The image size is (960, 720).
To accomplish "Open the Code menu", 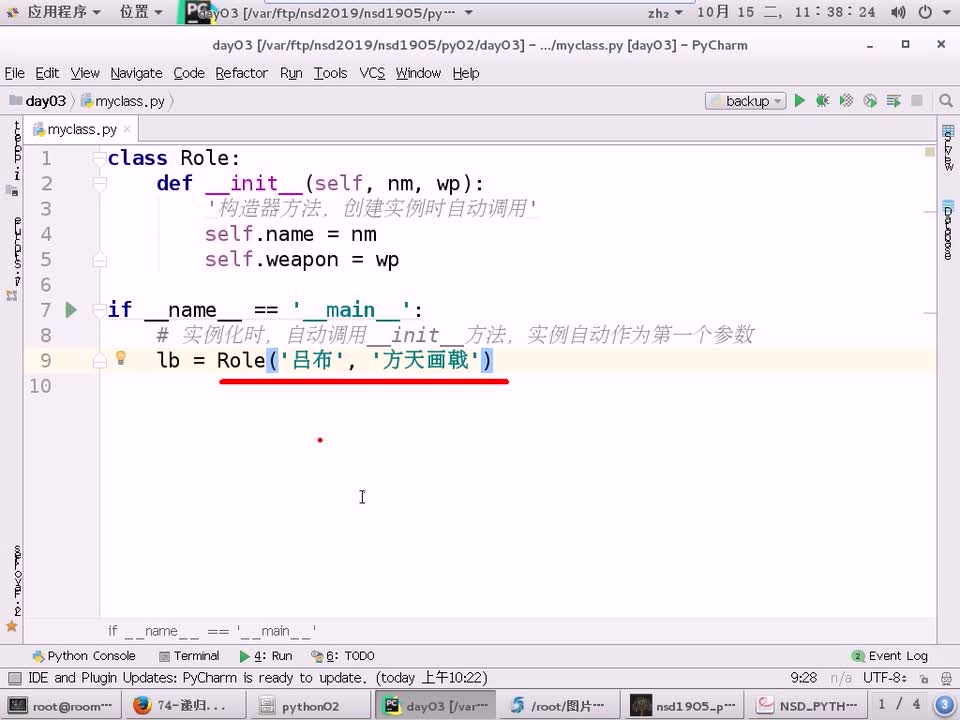I will 189,73.
